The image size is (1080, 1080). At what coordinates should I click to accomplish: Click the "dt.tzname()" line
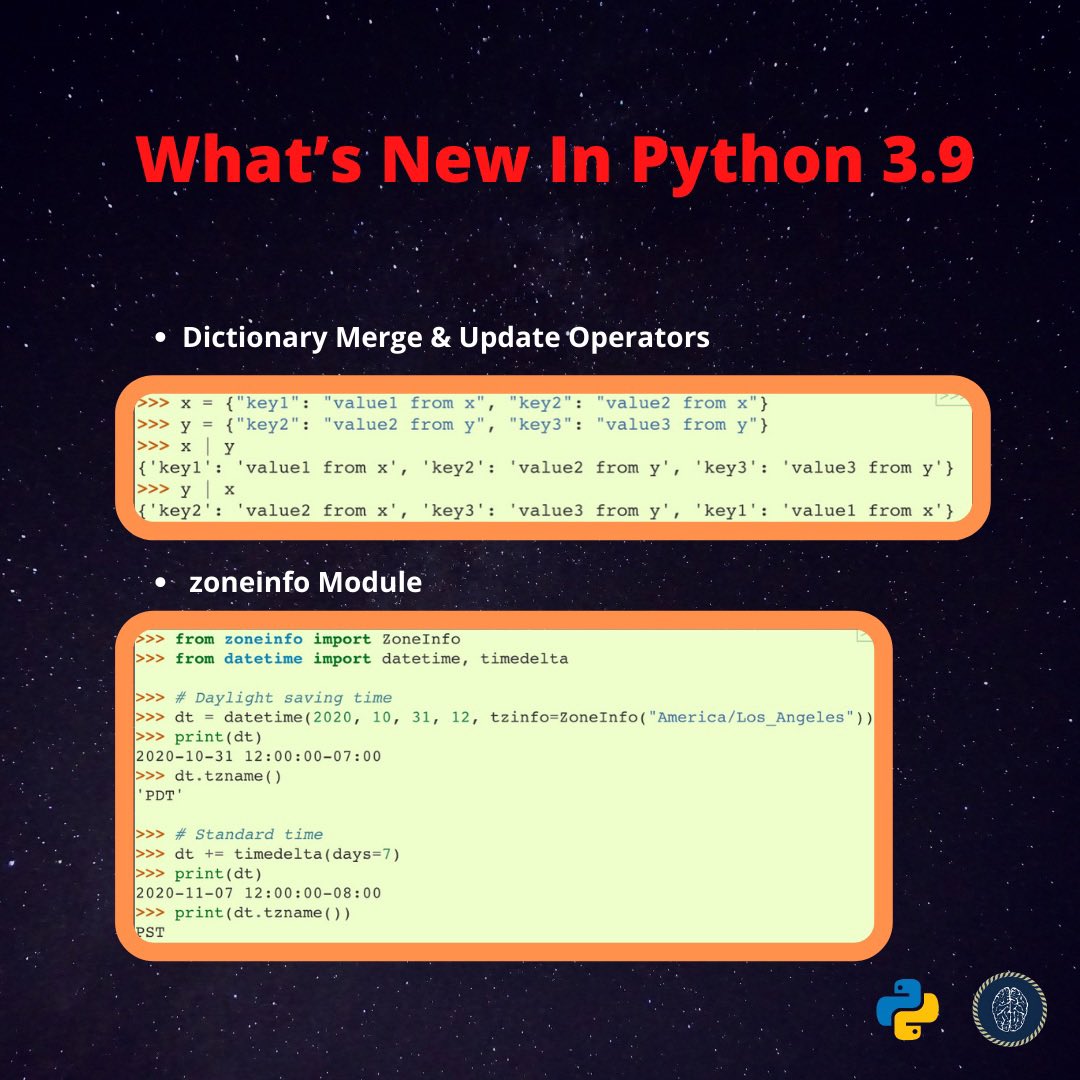tap(209, 776)
